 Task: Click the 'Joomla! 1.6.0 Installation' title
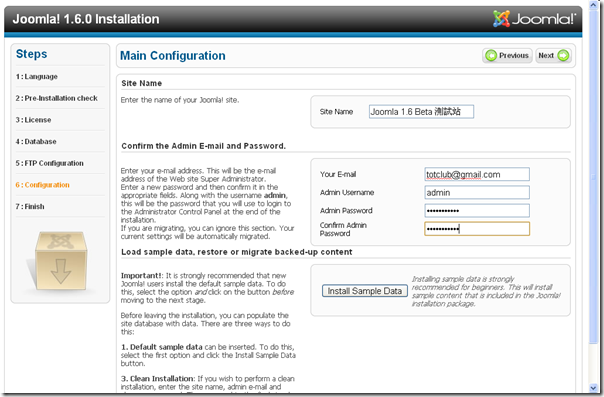[86, 19]
